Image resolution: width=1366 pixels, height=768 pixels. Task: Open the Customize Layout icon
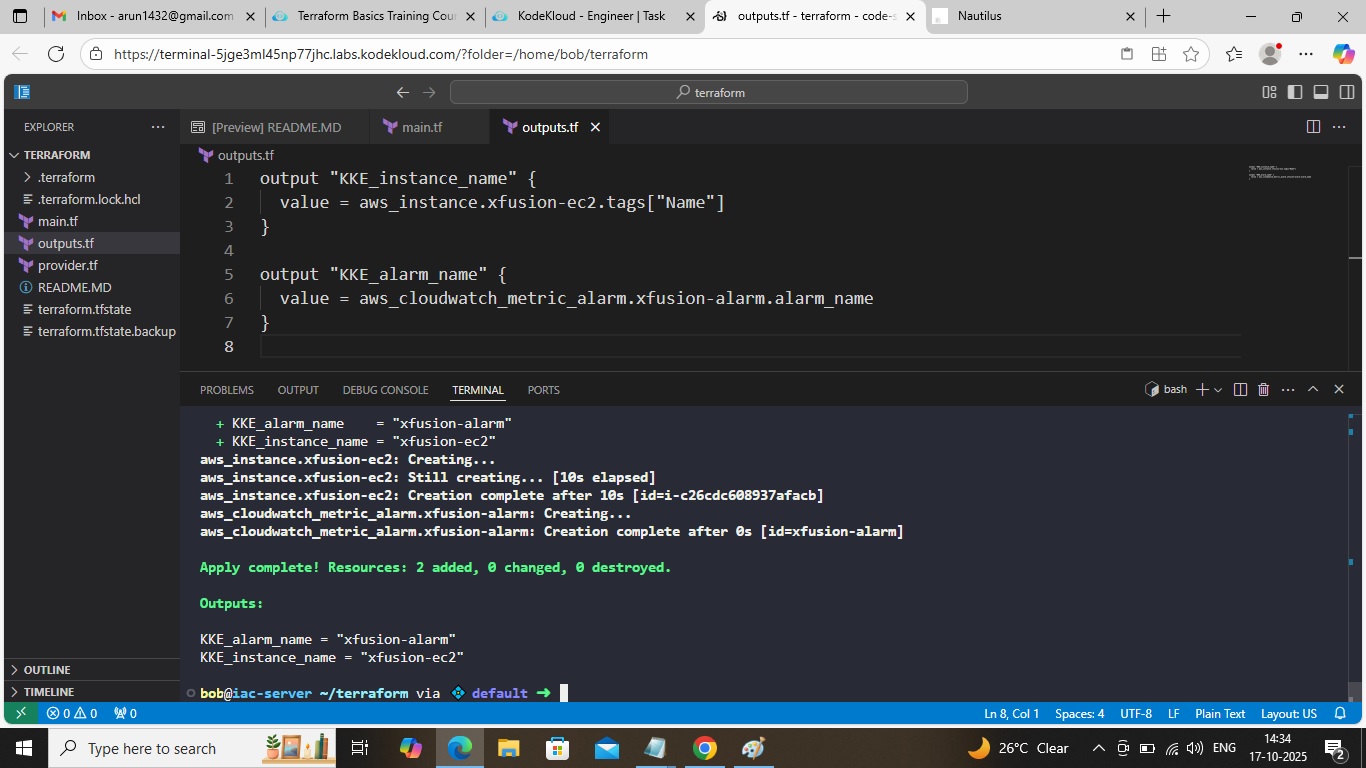[1269, 92]
